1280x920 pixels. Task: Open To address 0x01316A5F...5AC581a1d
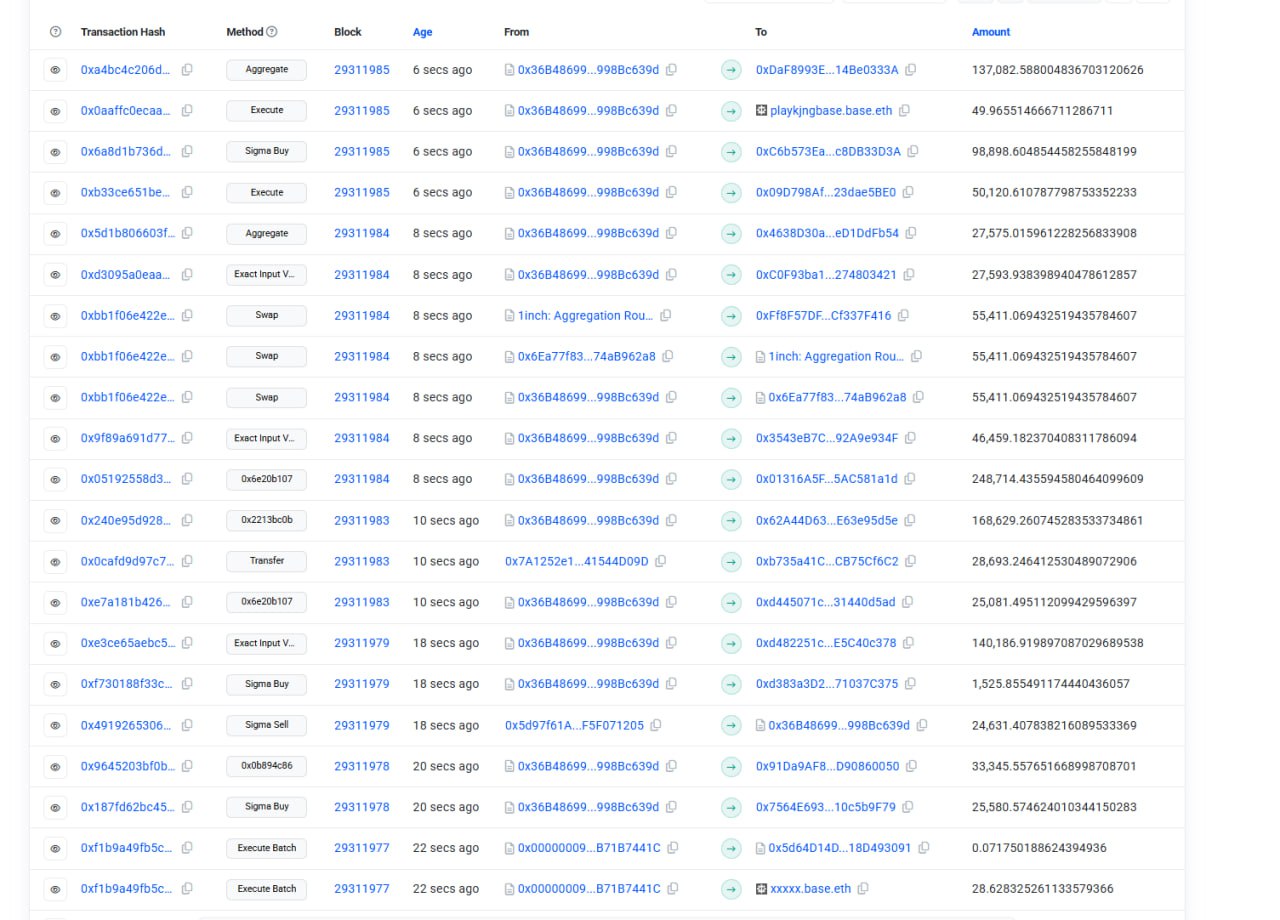click(x=827, y=480)
